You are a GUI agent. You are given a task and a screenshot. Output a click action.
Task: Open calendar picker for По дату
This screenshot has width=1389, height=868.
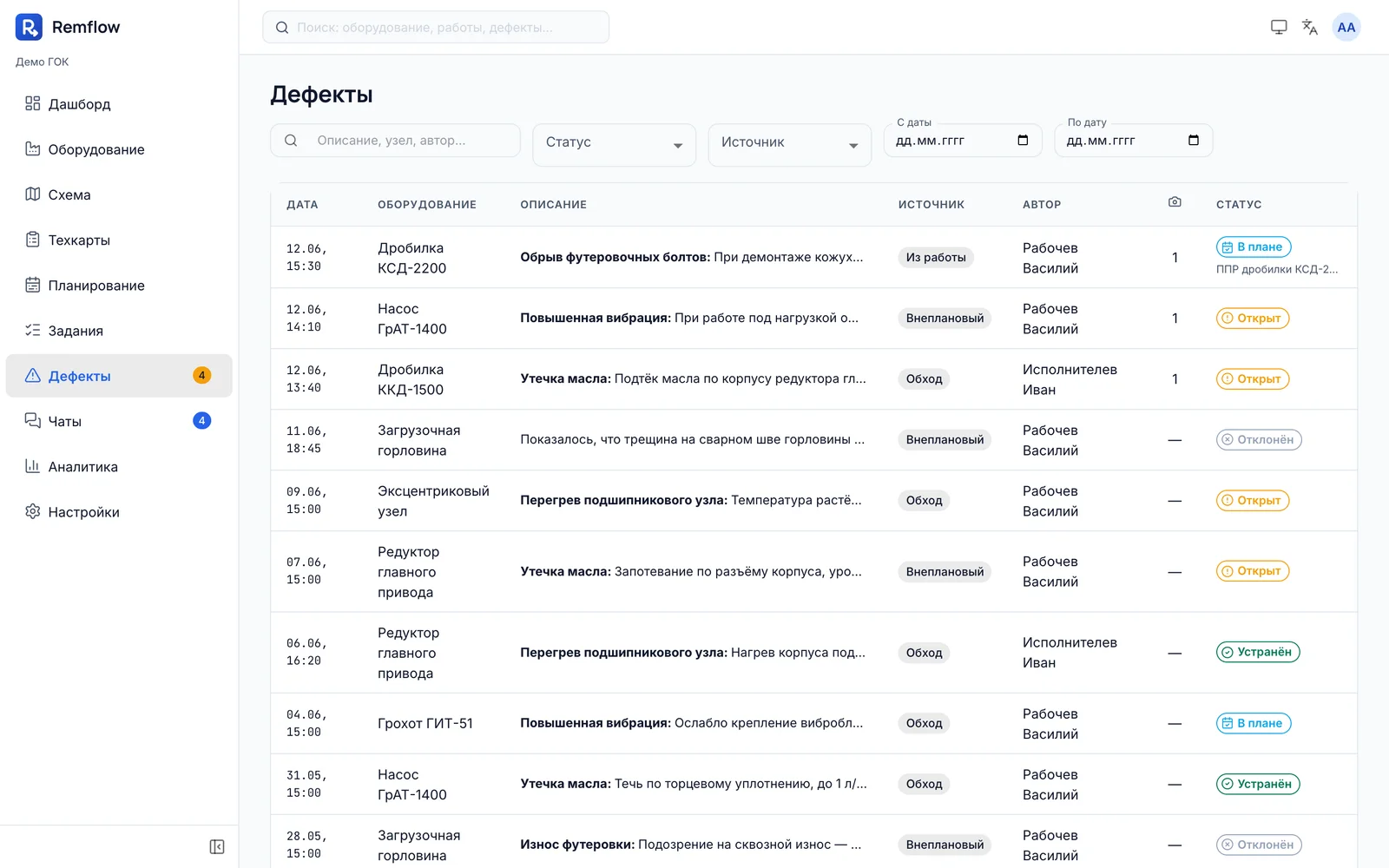tap(1194, 140)
